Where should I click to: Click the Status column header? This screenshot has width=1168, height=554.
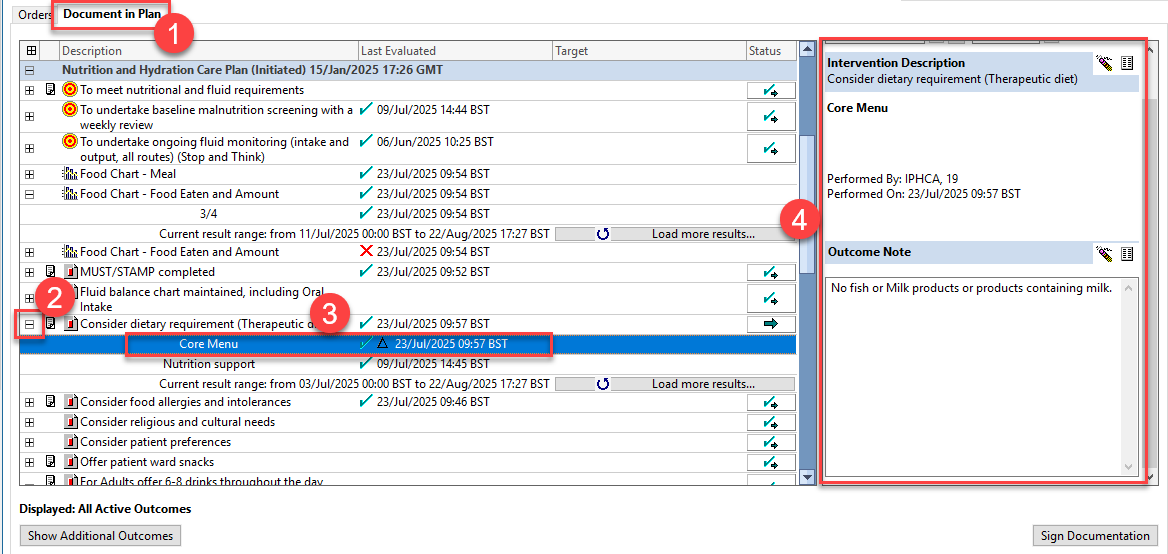(771, 51)
